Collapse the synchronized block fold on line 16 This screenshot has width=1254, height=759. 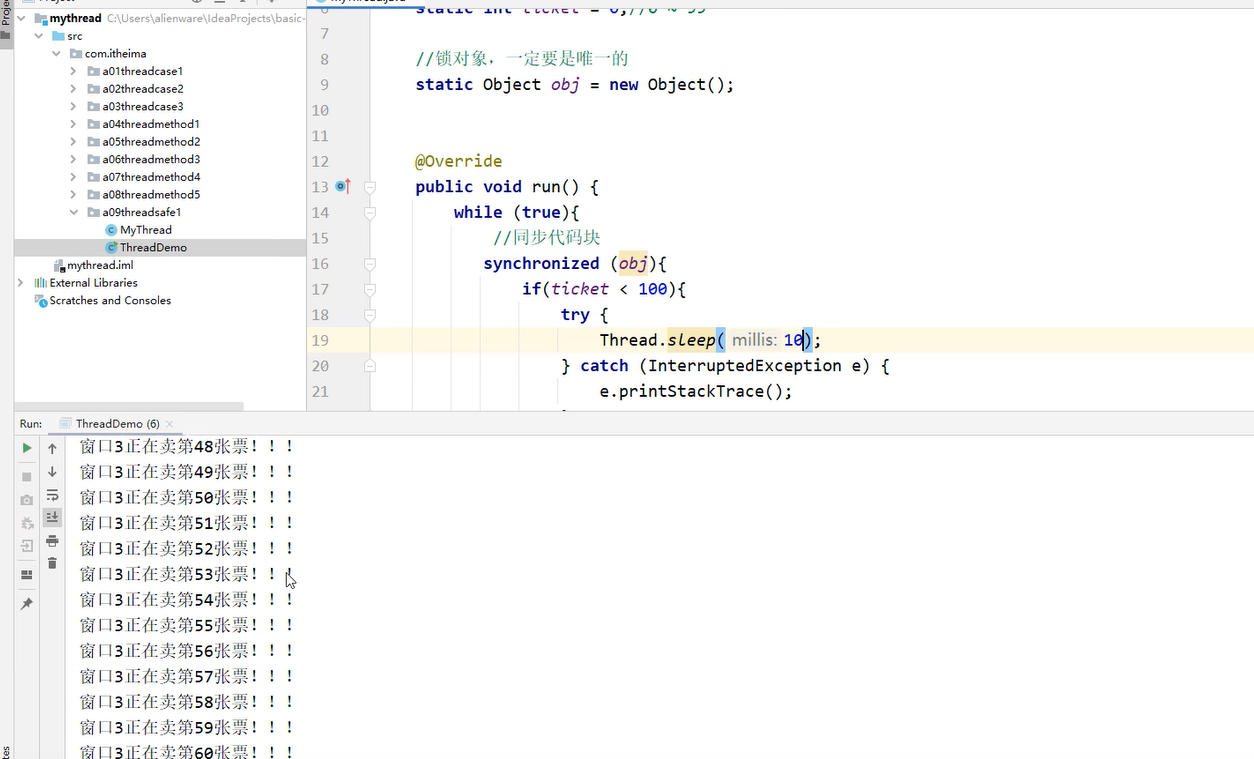[x=370, y=264]
